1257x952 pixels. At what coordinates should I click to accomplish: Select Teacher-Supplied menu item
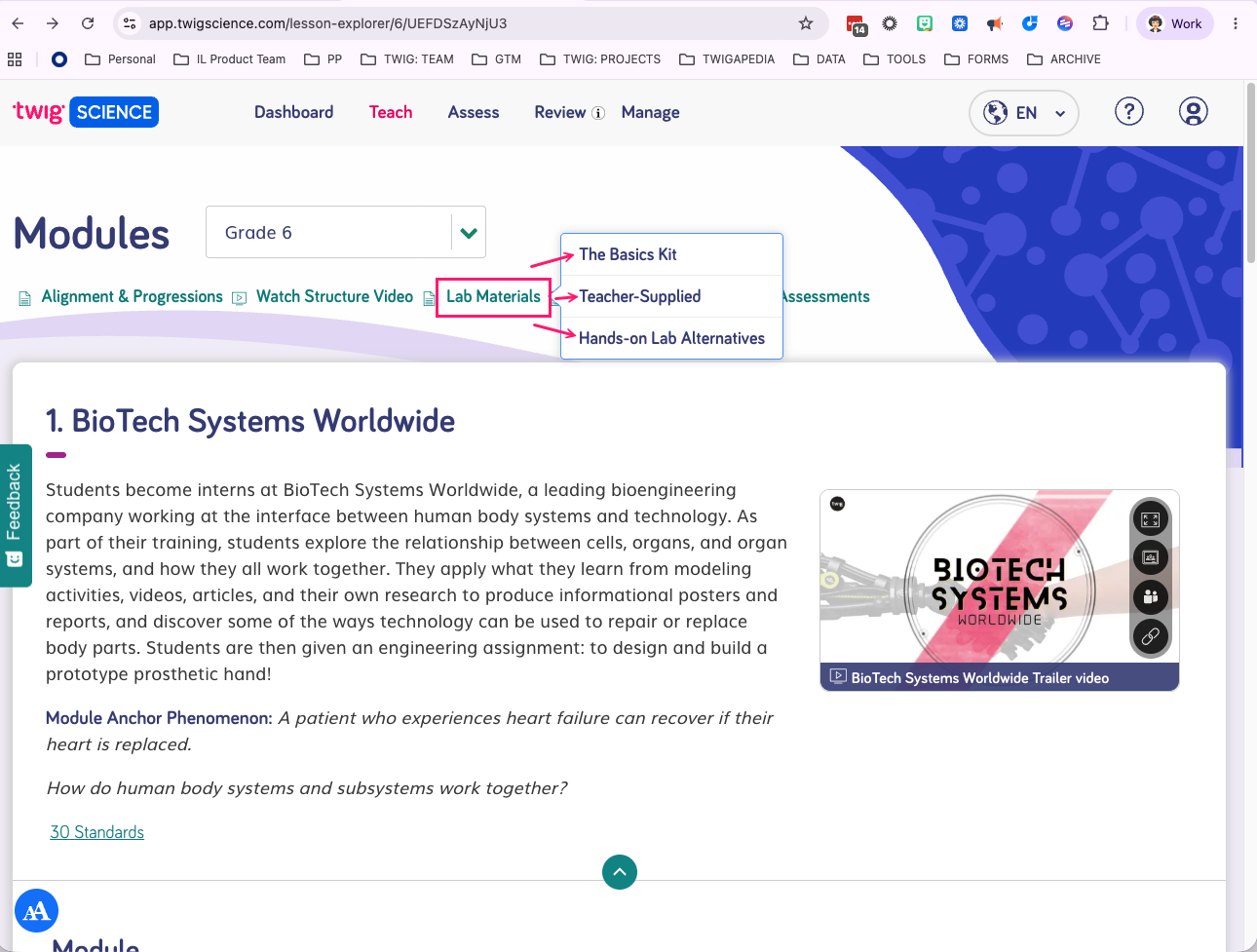pos(671,296)
